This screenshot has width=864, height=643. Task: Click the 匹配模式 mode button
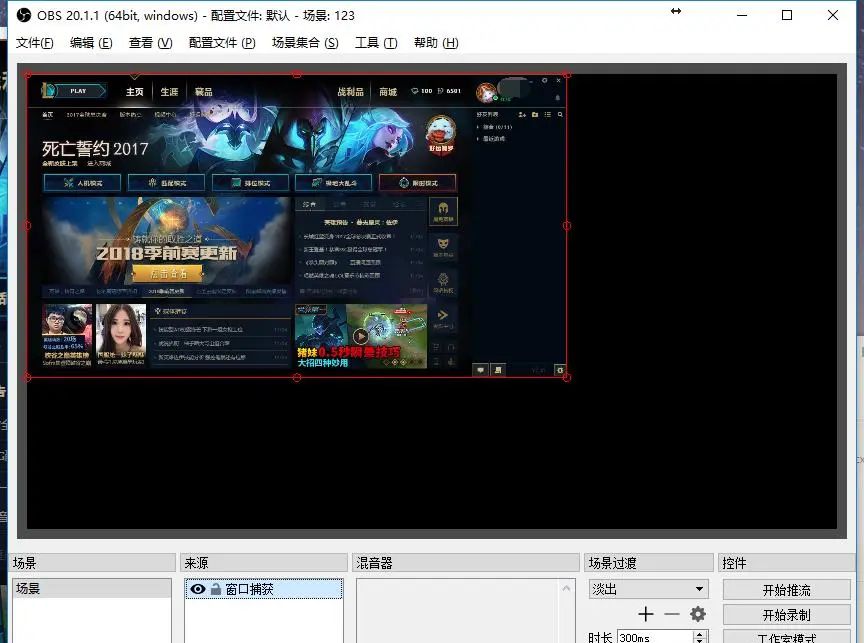(166, 183)
